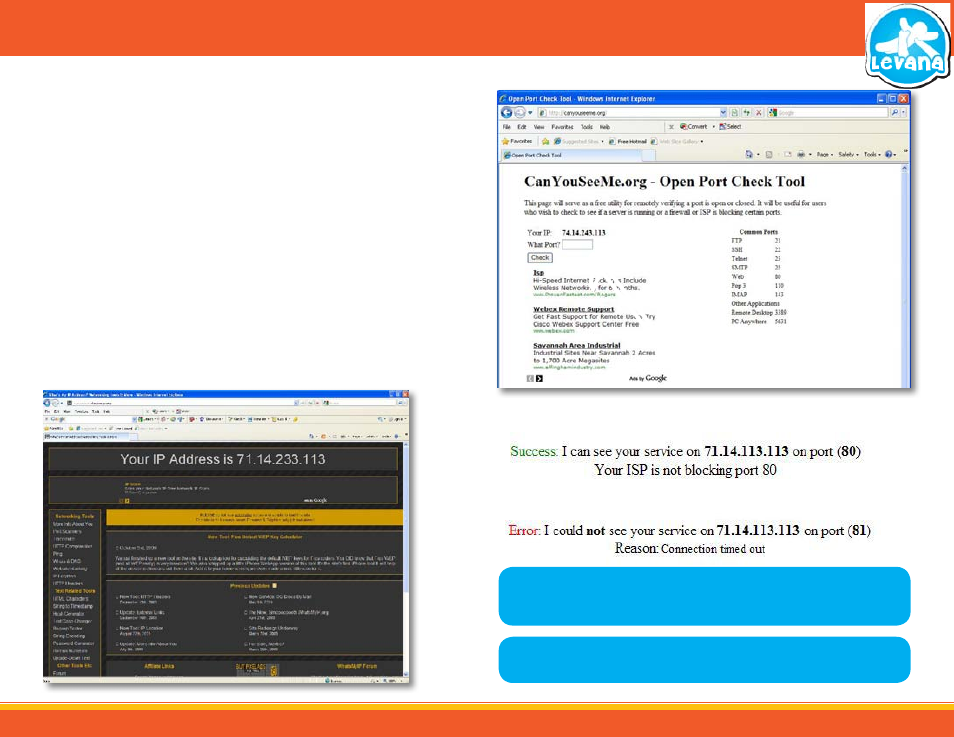Click the PC Anywhere row in Common Ports

tap(759, 321)
